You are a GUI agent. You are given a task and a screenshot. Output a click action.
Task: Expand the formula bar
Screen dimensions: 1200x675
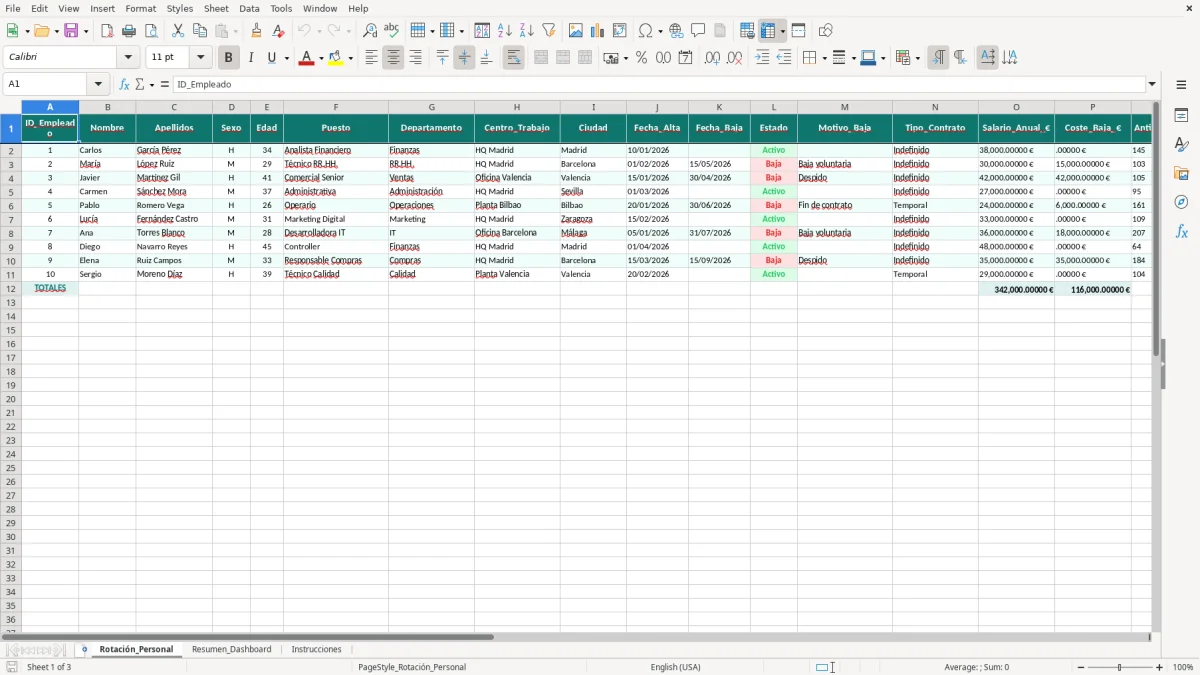(x=1152, y=85)
